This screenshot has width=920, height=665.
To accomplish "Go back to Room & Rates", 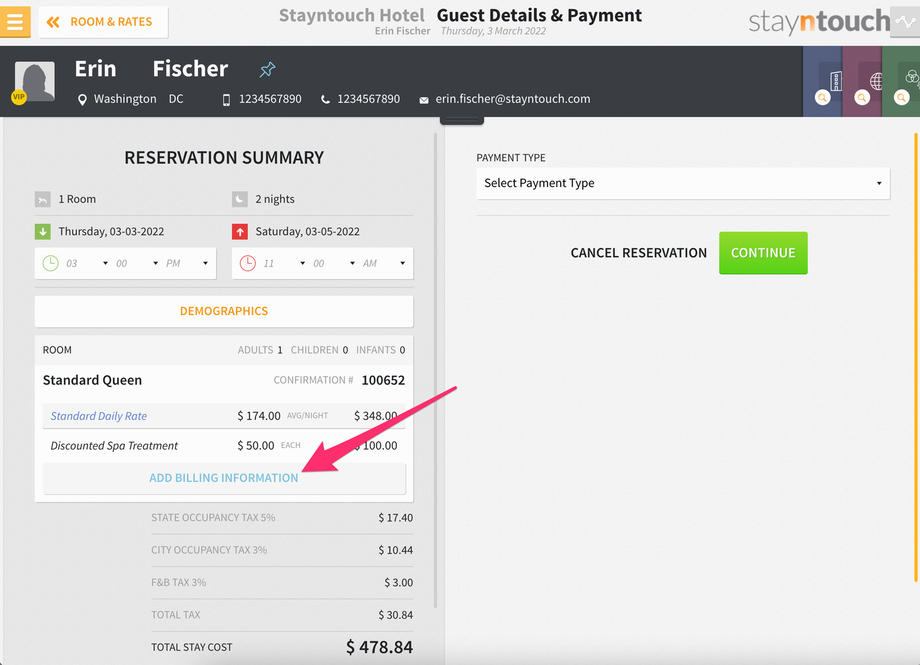I will (x=103, y=22).
